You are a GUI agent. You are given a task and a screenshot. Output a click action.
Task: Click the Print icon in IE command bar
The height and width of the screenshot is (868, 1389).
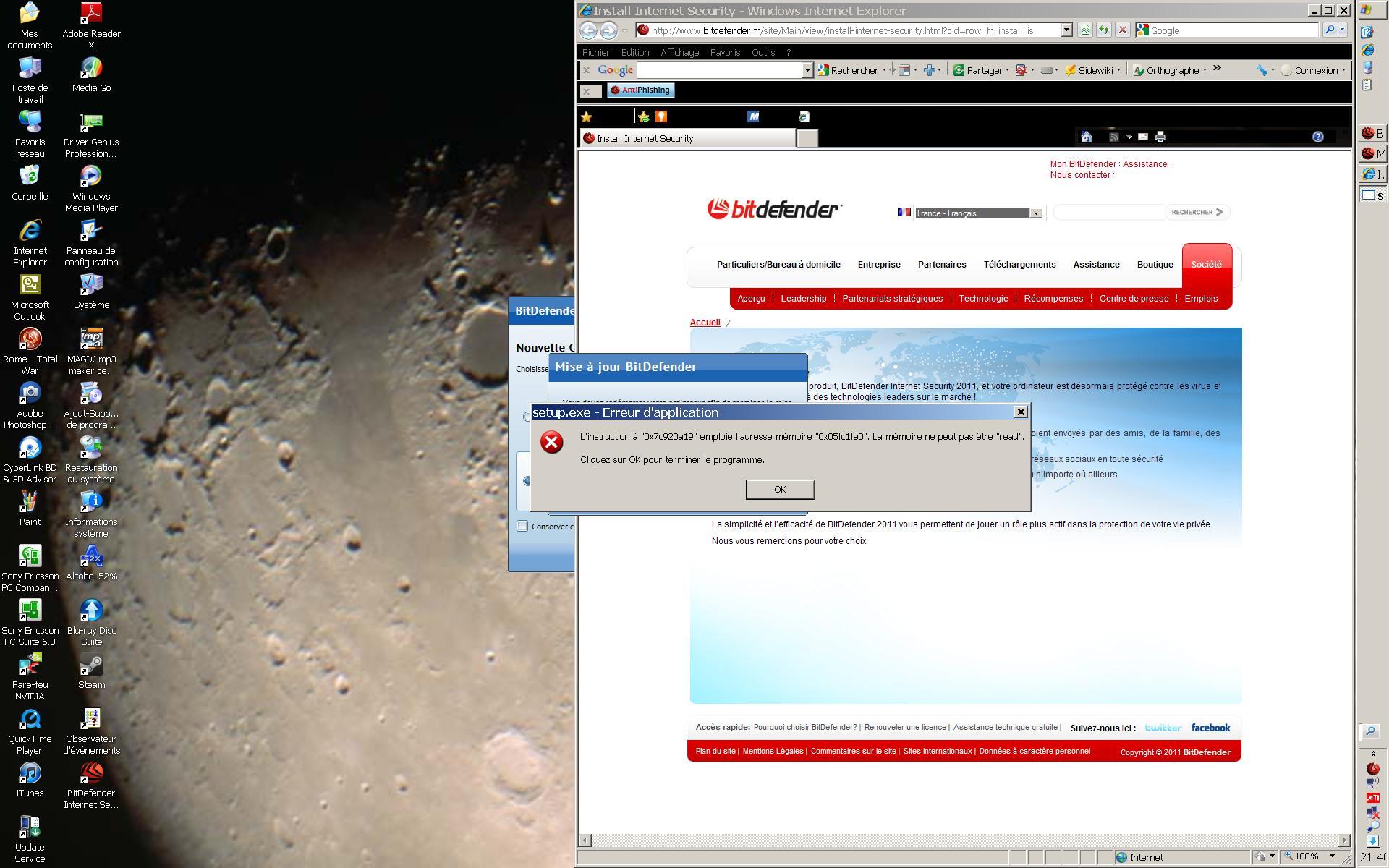coord(1160,137)
